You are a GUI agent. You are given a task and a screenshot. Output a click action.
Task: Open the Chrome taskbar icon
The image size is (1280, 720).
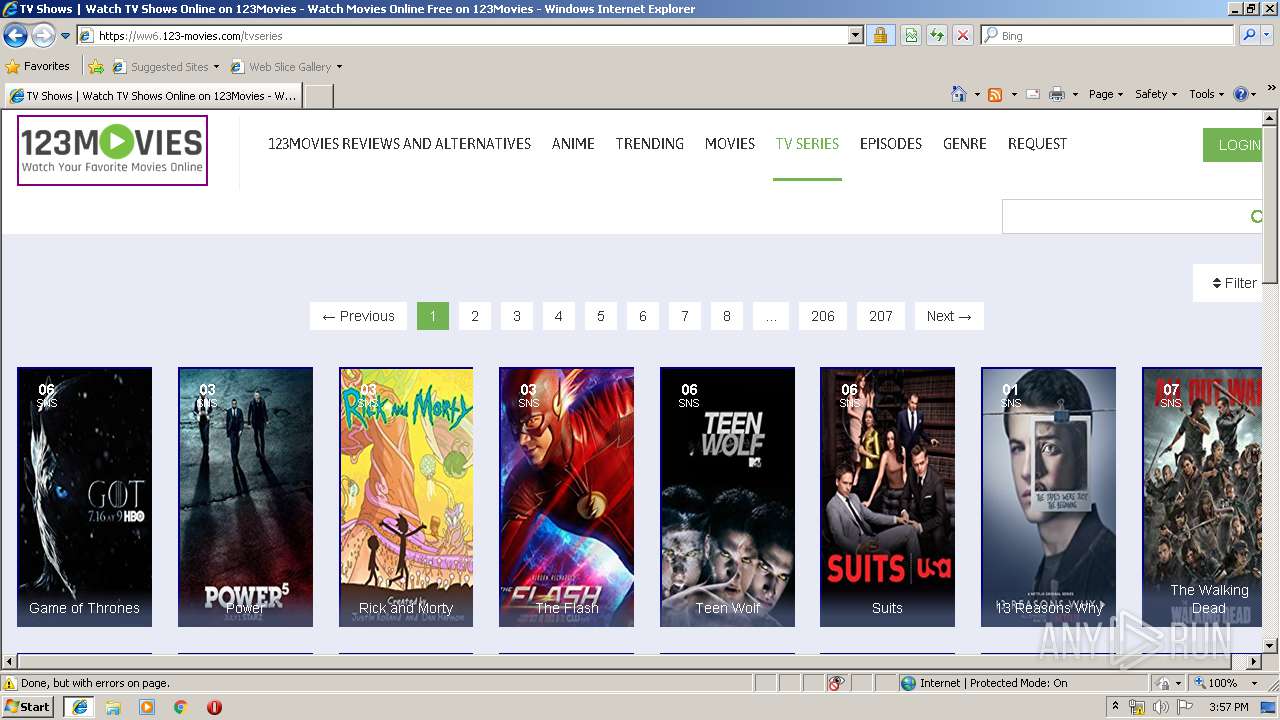[x=180, y=707]
